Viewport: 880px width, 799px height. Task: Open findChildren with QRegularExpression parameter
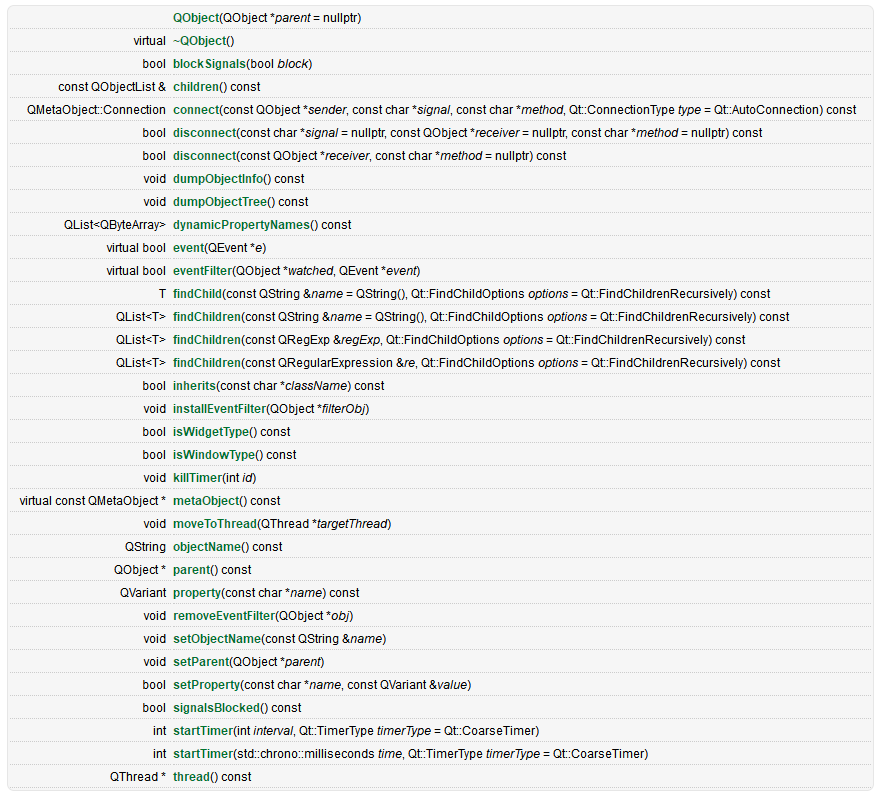point(207,363)
